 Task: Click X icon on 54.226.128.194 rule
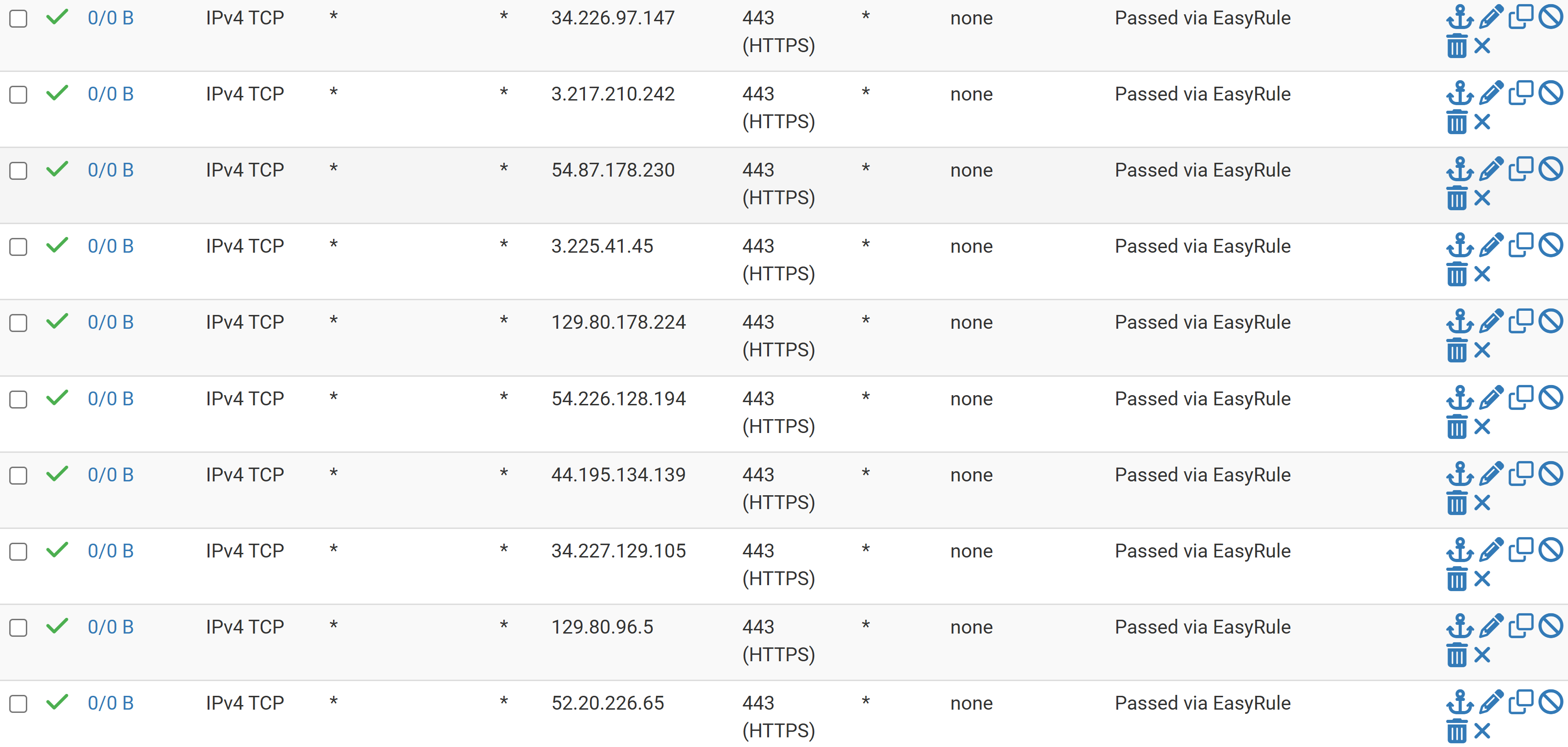tap(1483, 427)
